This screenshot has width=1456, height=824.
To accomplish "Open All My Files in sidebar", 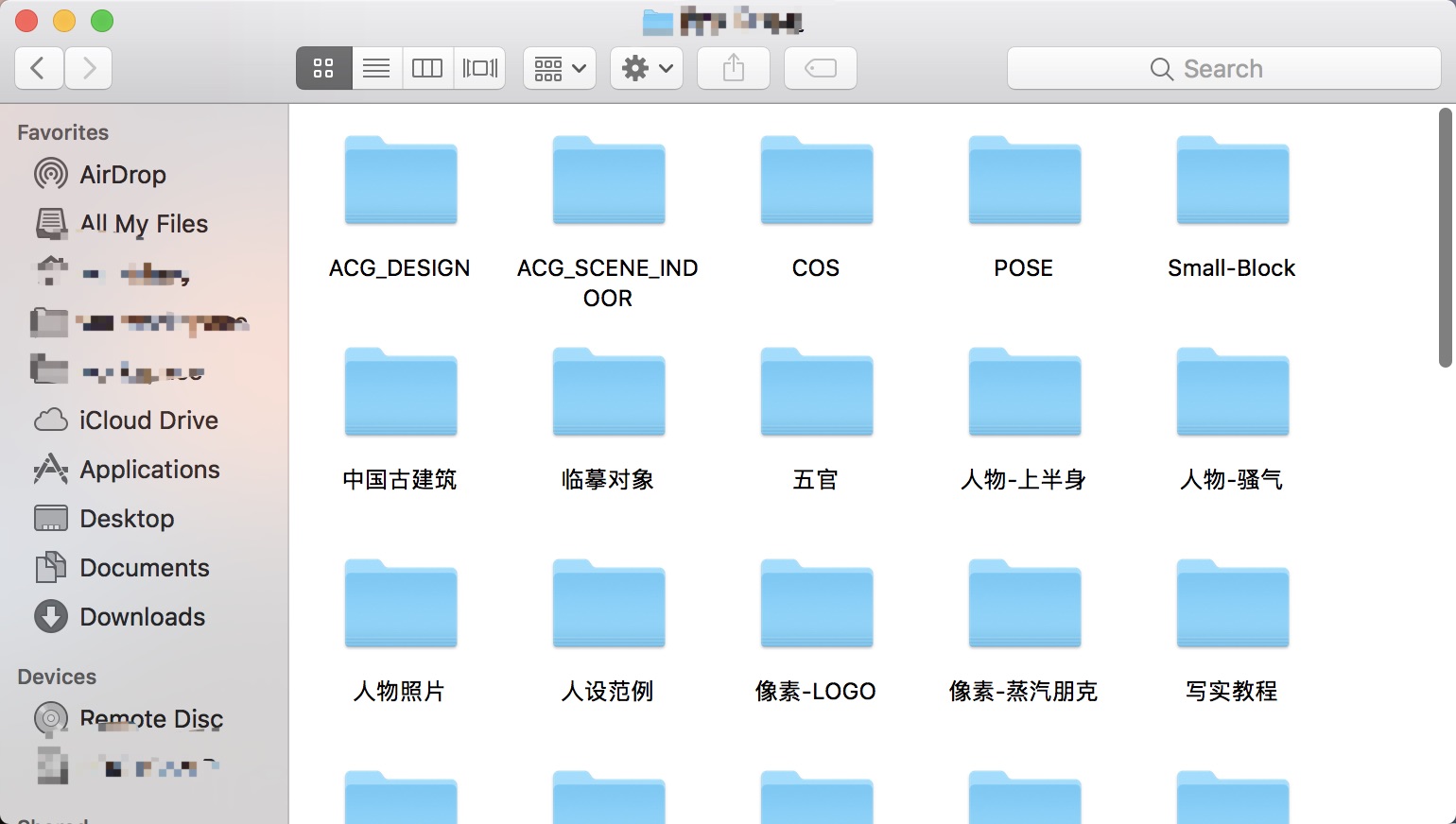I will coord(144,224).
